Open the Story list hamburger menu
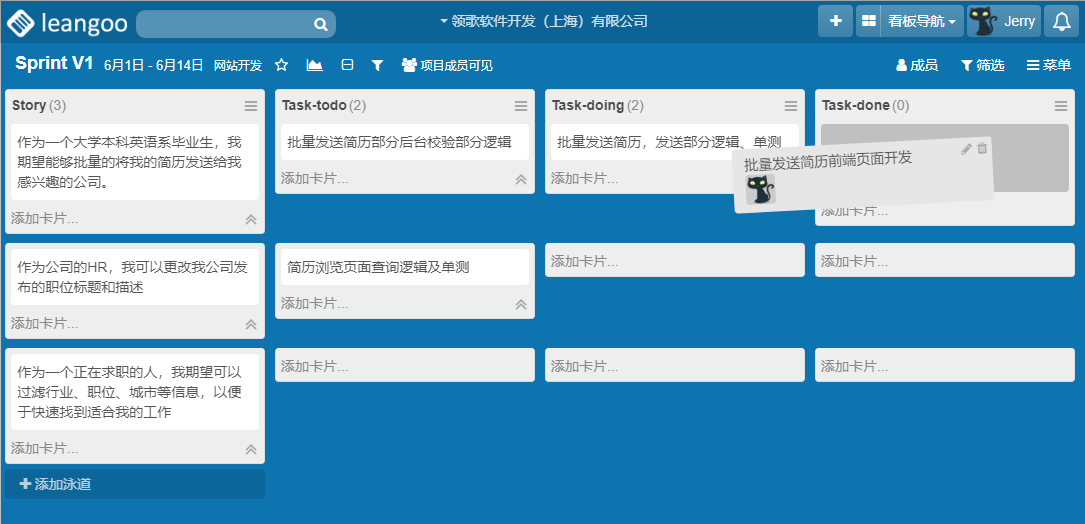 pyautogui.click(x=251, y=106)
